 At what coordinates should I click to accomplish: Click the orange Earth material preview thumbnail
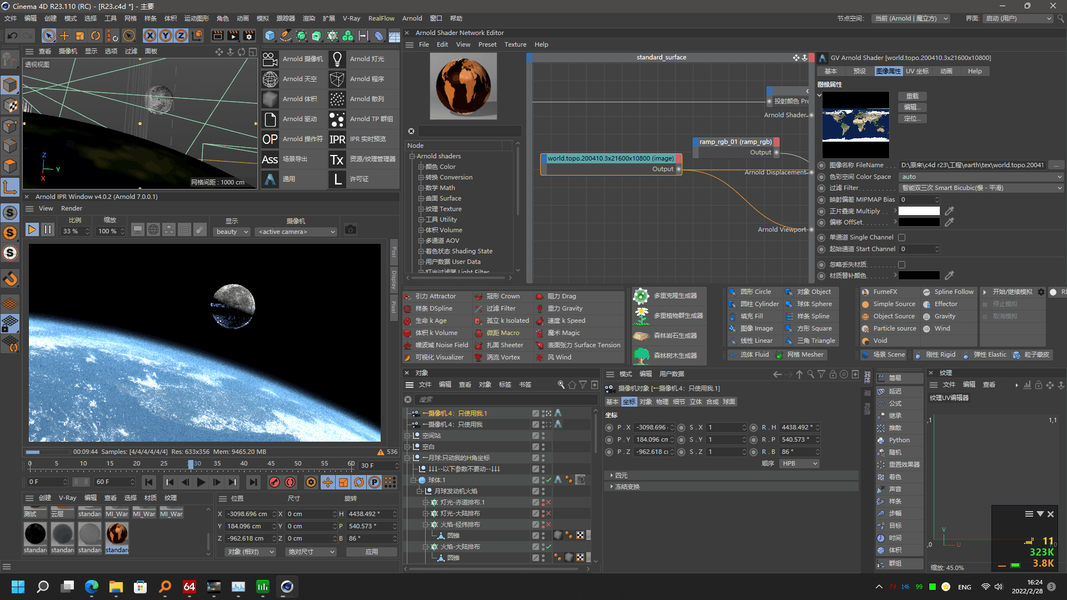pos(463,86)
